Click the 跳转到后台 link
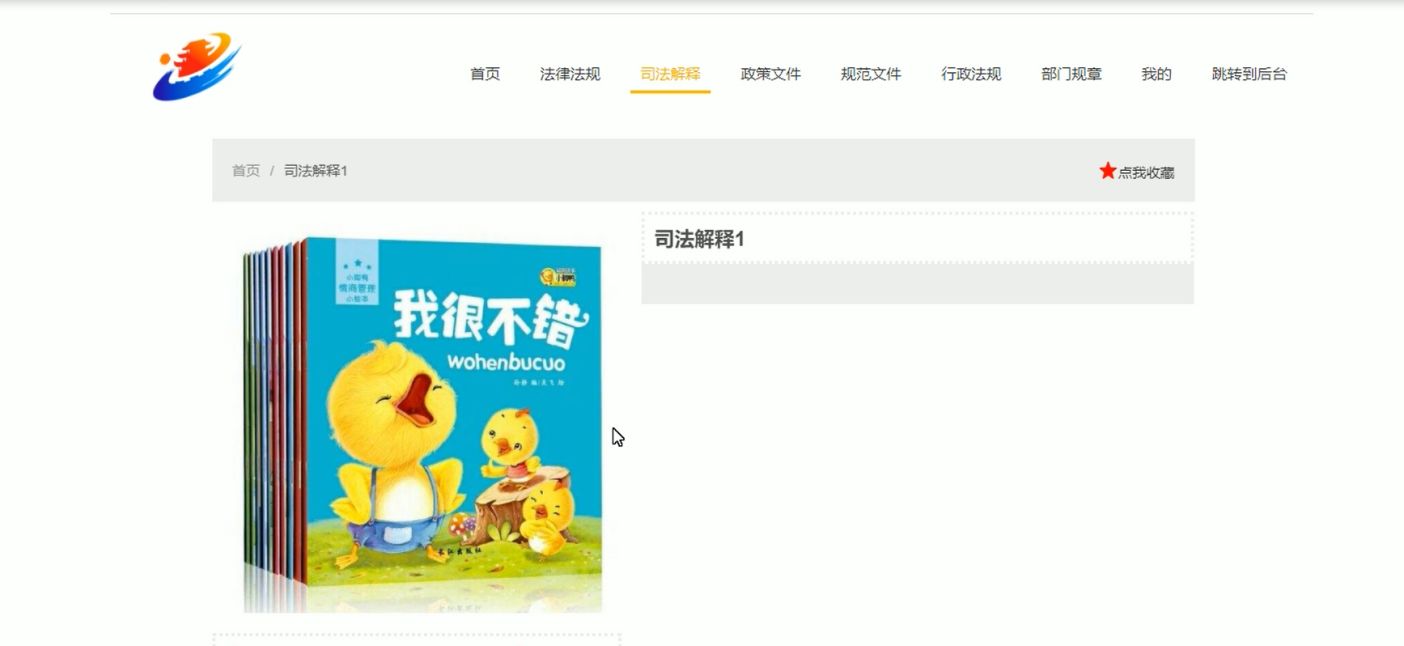Viewport: 1404px width, 646px height. [1249, 74]
